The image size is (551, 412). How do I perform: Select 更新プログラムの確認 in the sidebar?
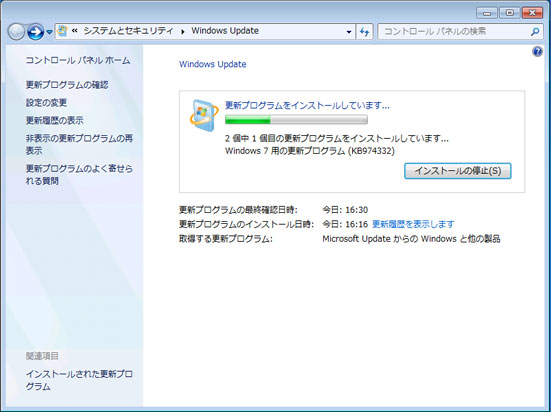67,85
